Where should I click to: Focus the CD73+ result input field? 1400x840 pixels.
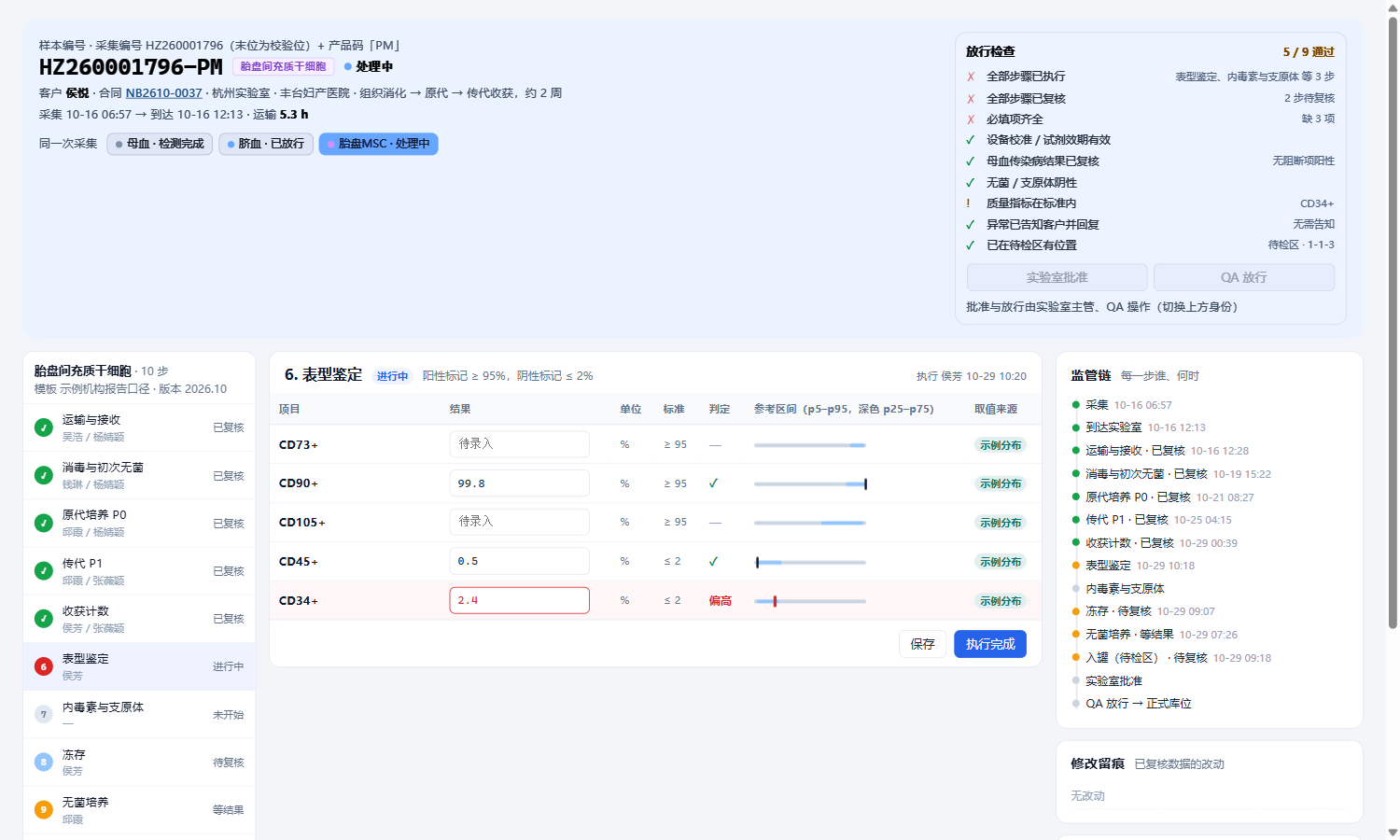tap(519, 444)
